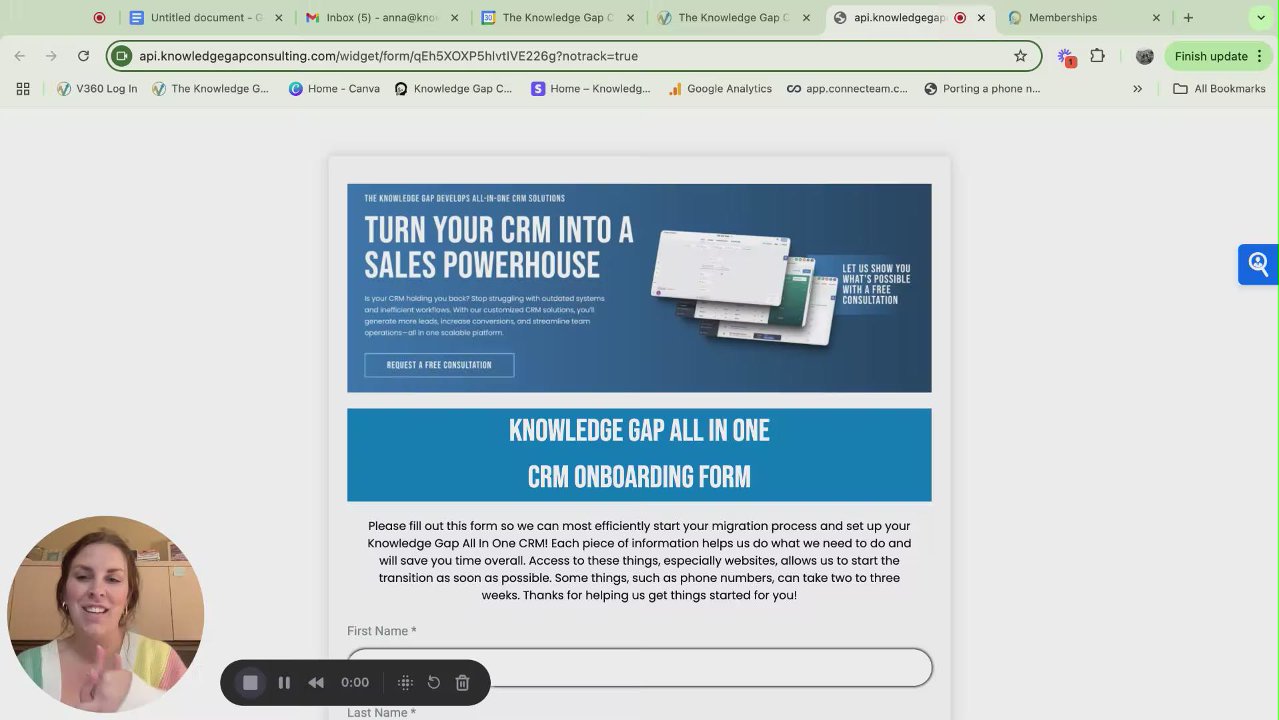Switch to the Gmail Inbox tab

coord(383,17)
